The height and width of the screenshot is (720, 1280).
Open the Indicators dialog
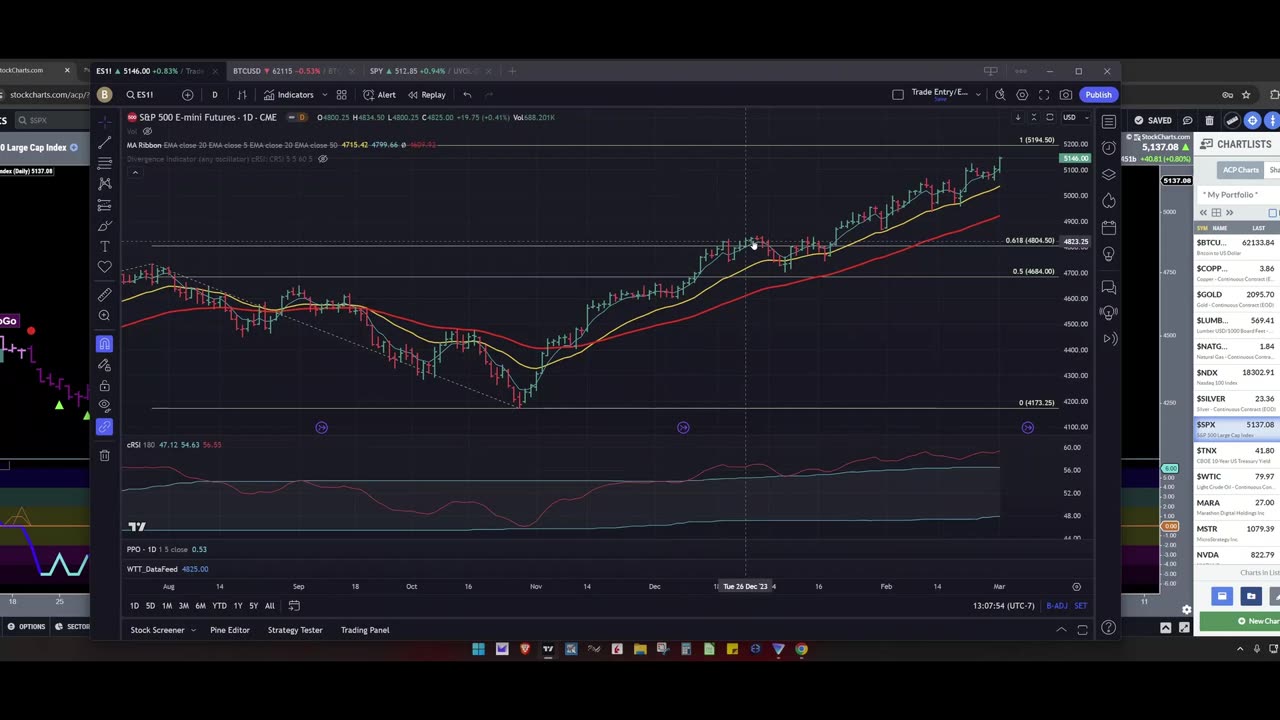288,95
